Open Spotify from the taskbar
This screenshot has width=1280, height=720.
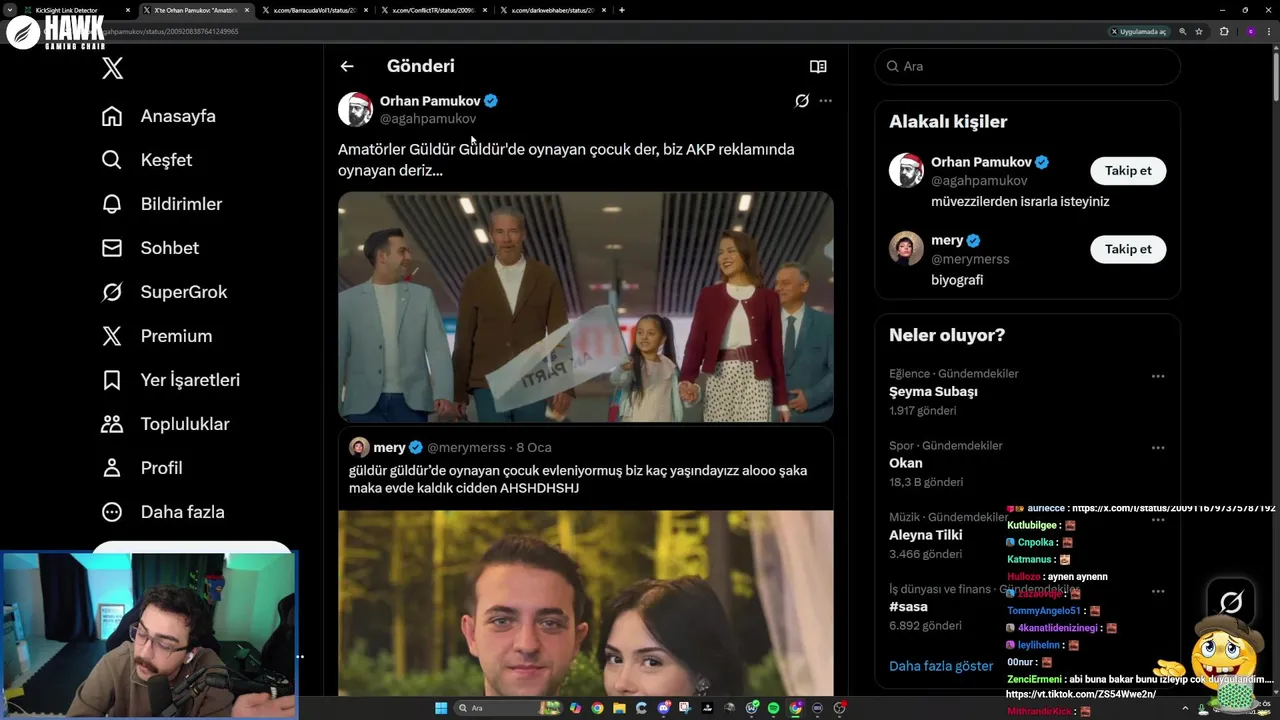tap(773, 708)
